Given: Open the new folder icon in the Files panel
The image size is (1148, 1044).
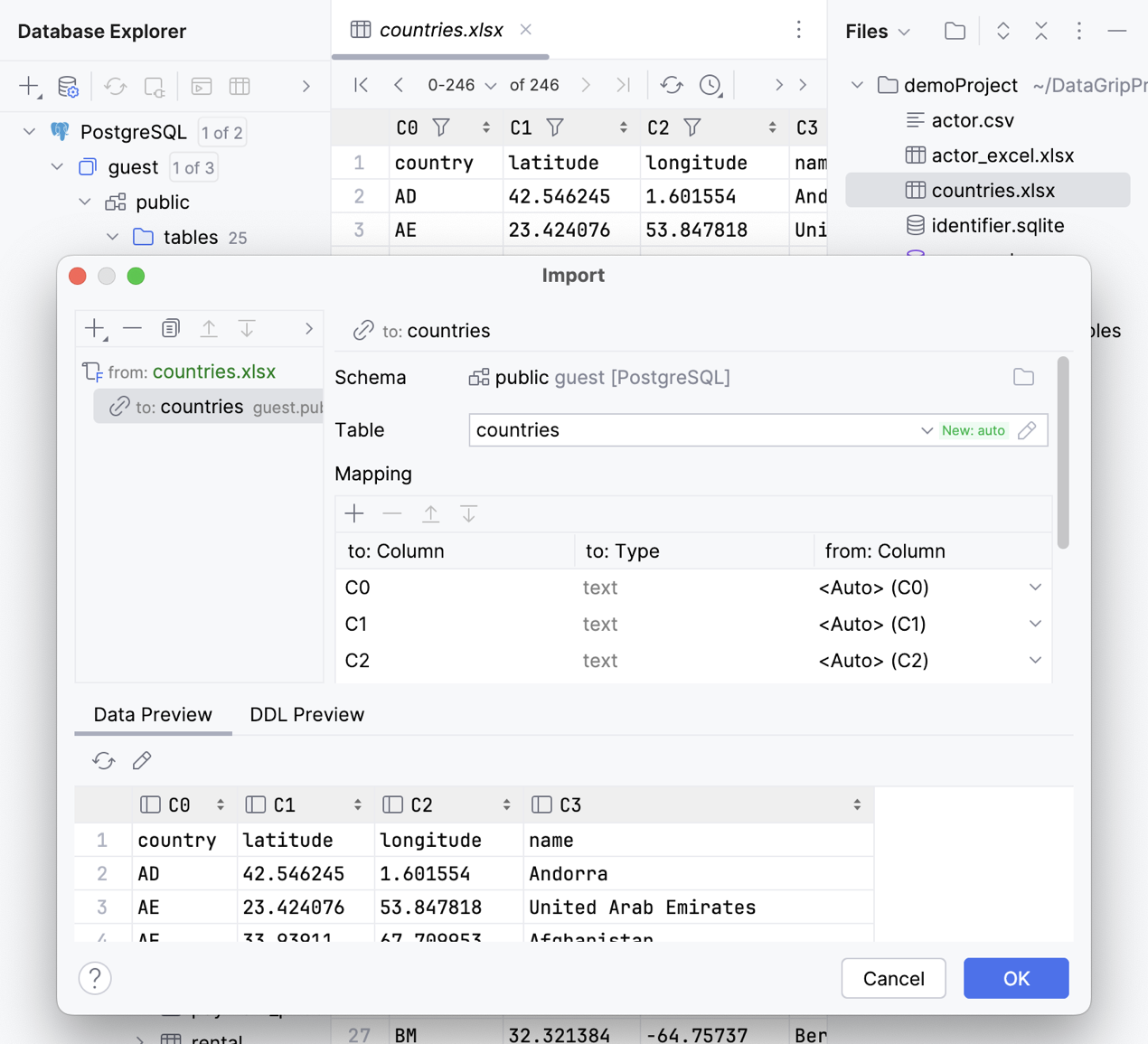Looking at the screenshot, I should point(955,32).
